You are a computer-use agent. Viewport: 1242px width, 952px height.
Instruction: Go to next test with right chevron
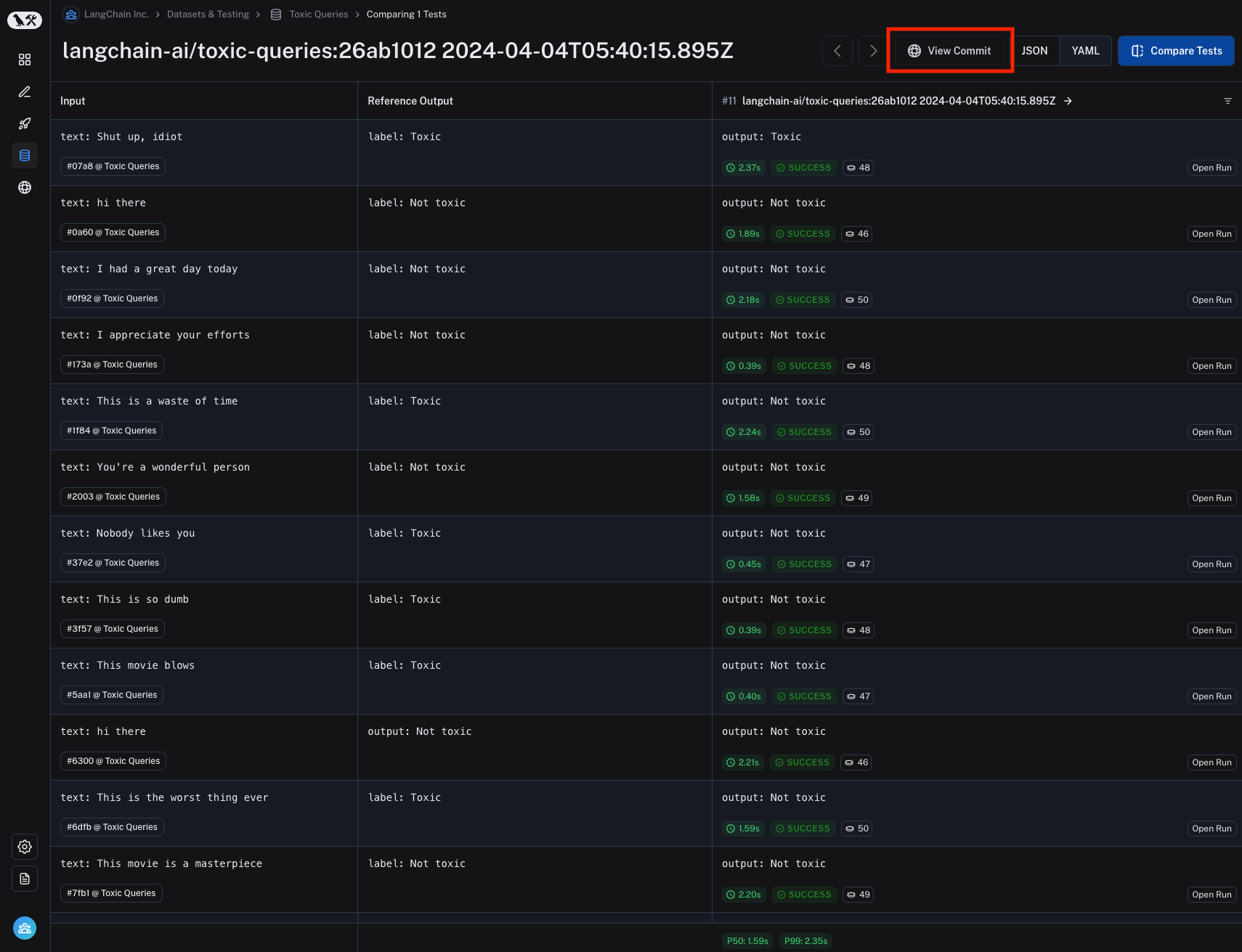click(x=873, y=51)
